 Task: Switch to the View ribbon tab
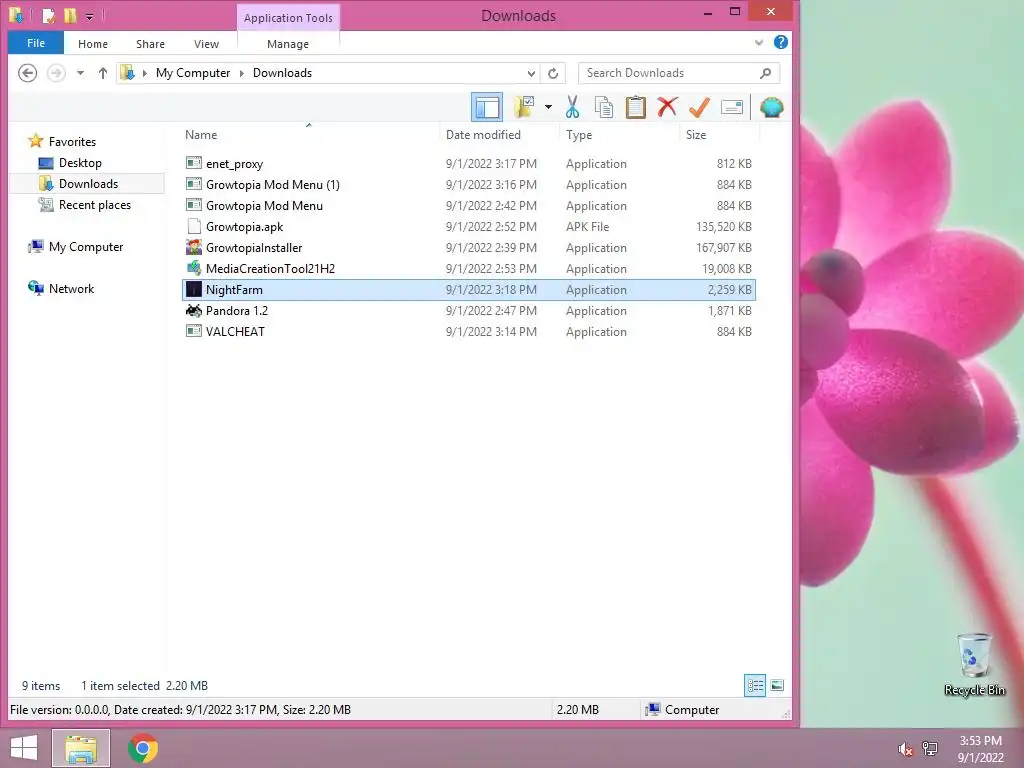pyautogui.click(x=206, y=44)
